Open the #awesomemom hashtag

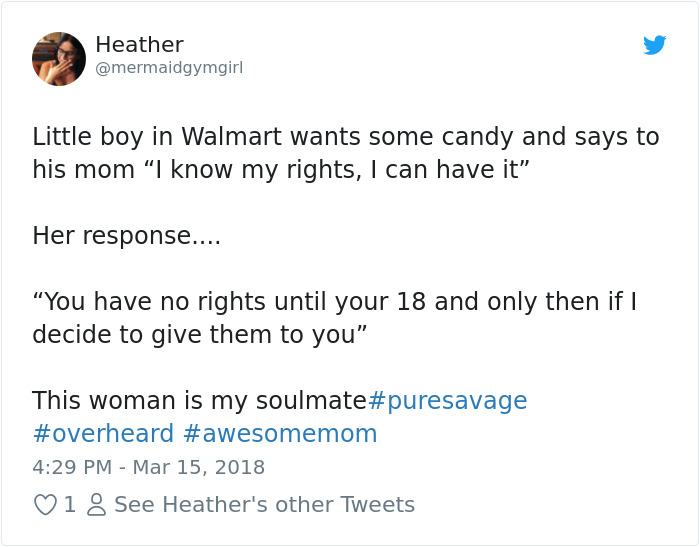[280, 434]
